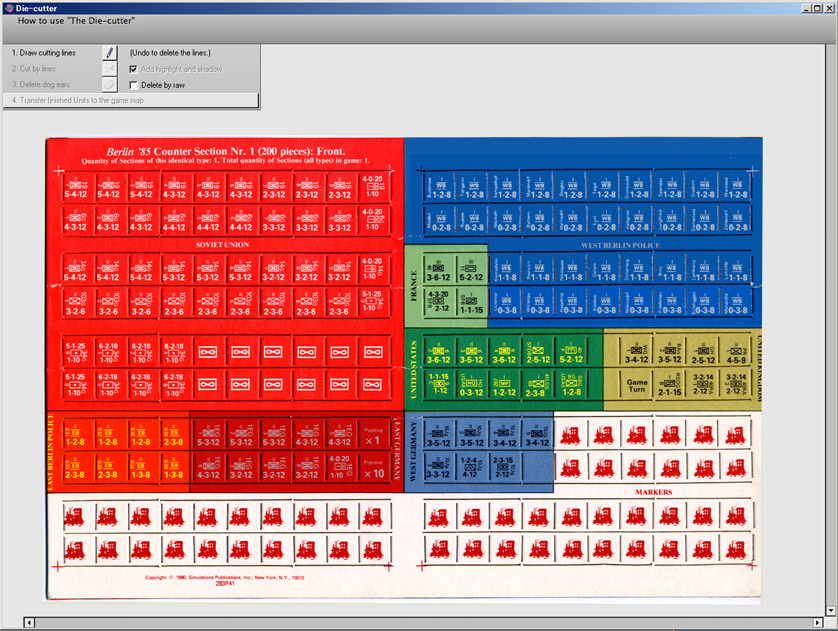
Task: Click the "How to use The Die-cutter" heading
Action: coord(76,21)
